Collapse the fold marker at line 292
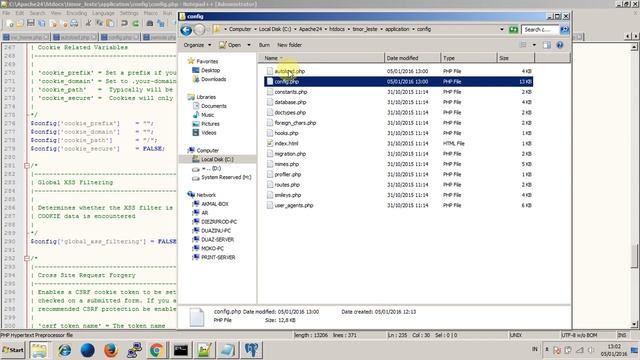Image resolution: width=640 pixels, height=360 pixels. (27, 258)
